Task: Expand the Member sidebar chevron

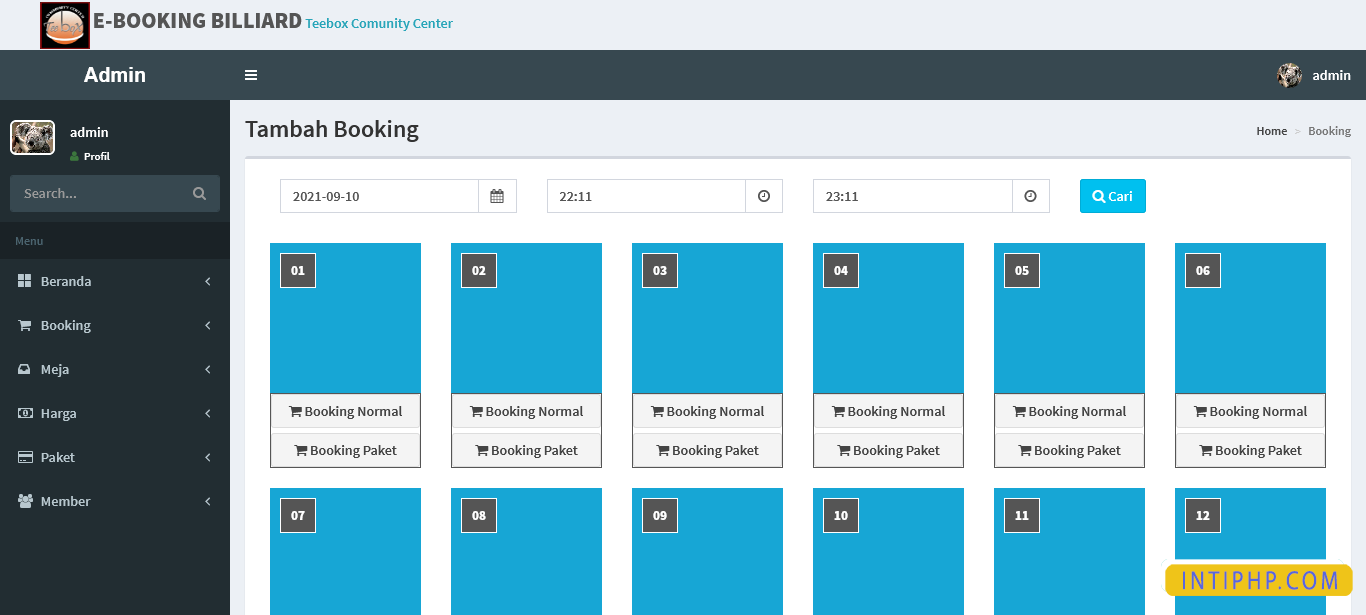Action: click(x=208, y=501)
